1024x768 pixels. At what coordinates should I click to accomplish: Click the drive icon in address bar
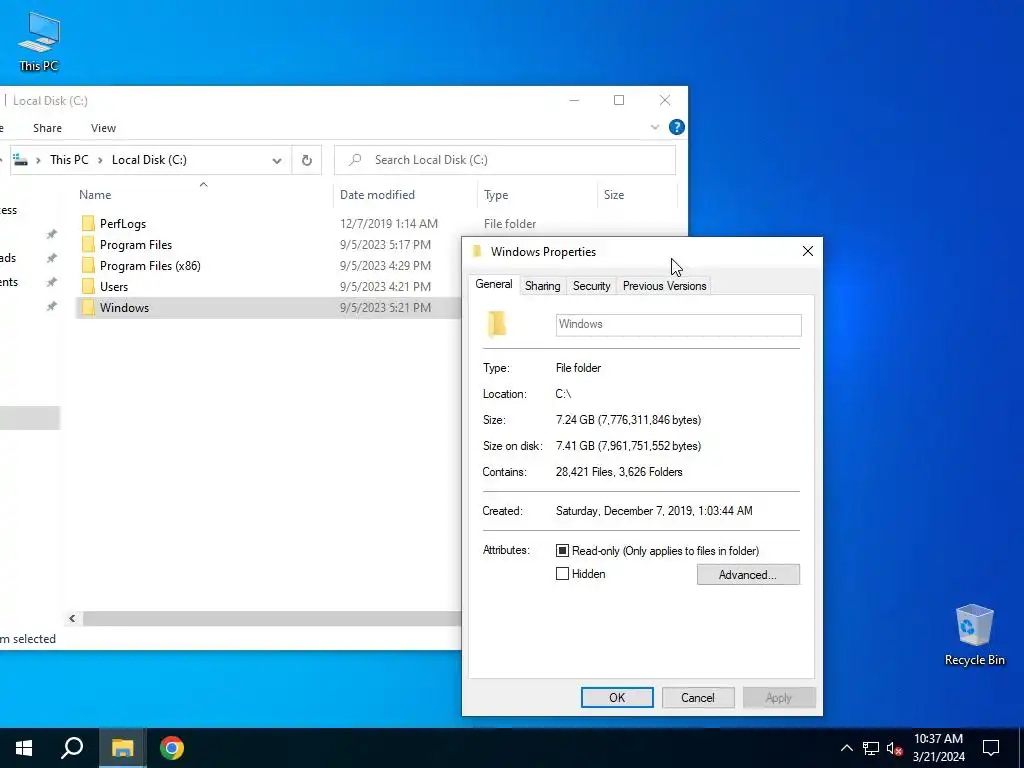coord(21,159)
